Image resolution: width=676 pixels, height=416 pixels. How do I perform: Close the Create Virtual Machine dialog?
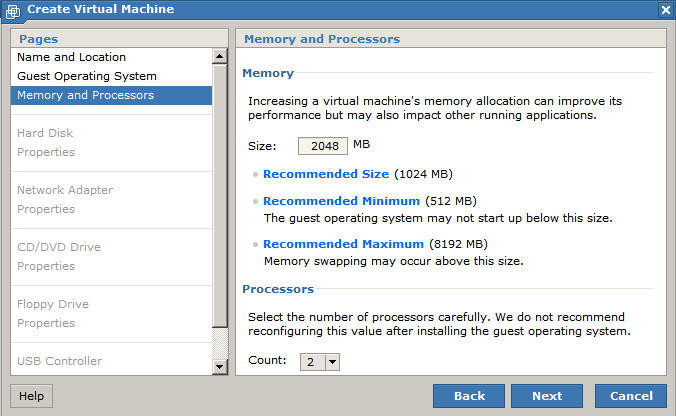click(666, 9)
